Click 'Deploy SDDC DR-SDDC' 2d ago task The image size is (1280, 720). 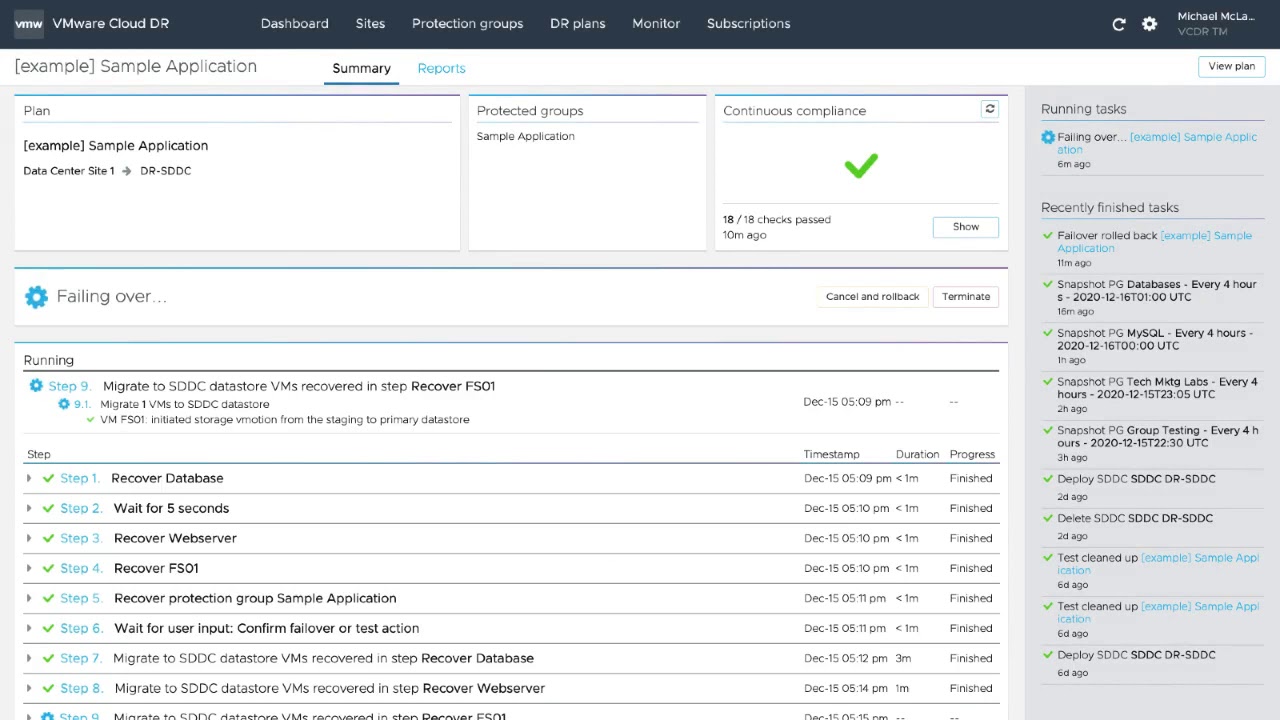[x=1136, y=479]
